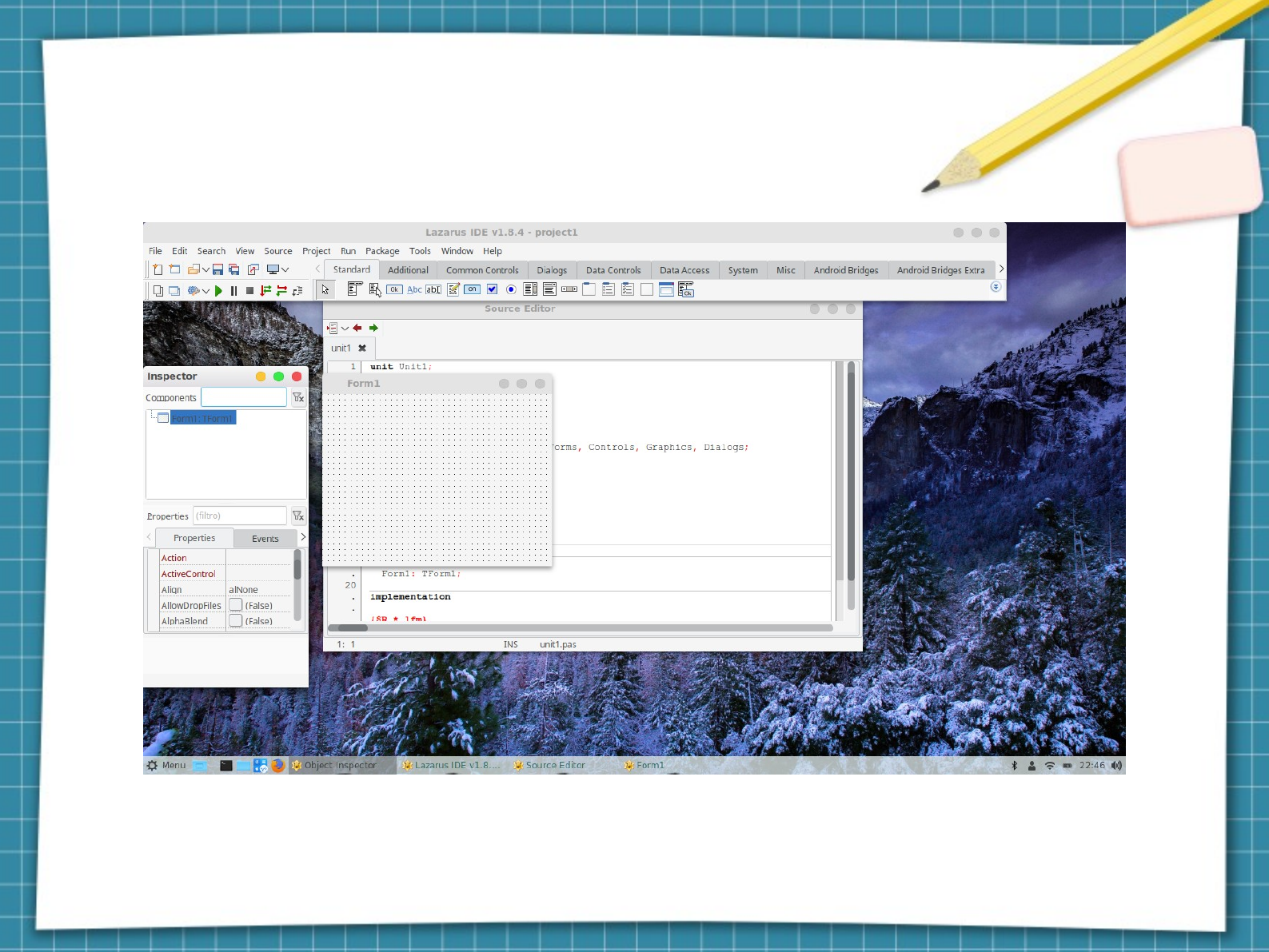
Task: Click the View Units icon
Action: tap(158, 291)
